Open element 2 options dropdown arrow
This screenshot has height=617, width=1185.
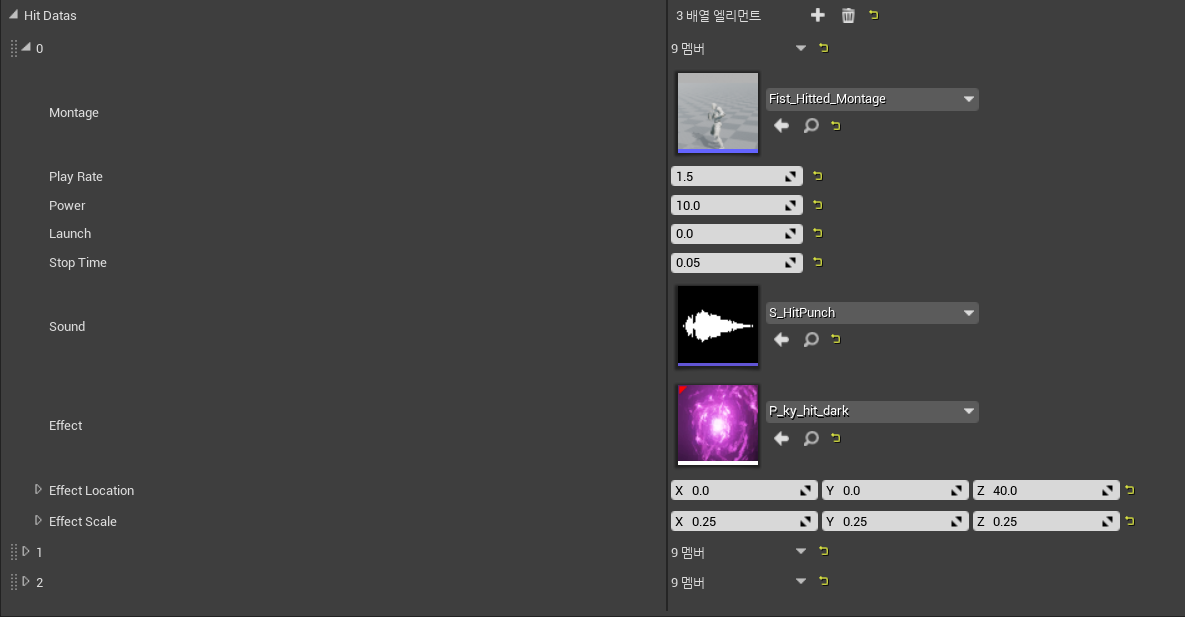coord(801,581)
